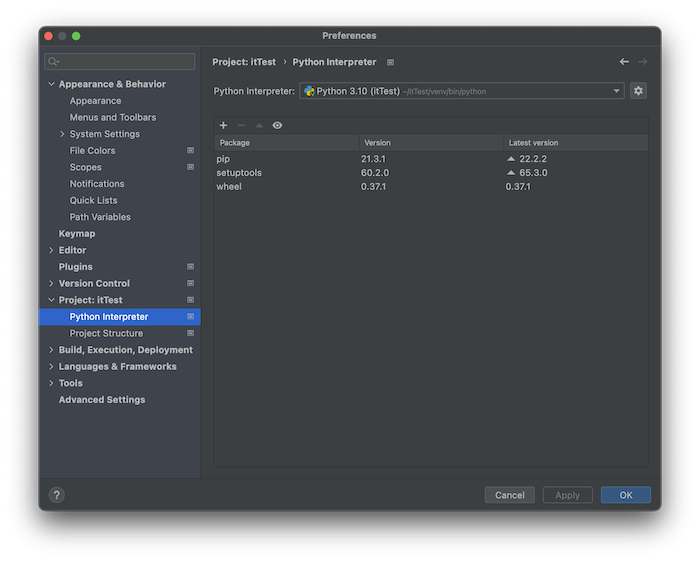Click project-level icon beside Scopes
The image size is (700, 562).
coord(190,167)
